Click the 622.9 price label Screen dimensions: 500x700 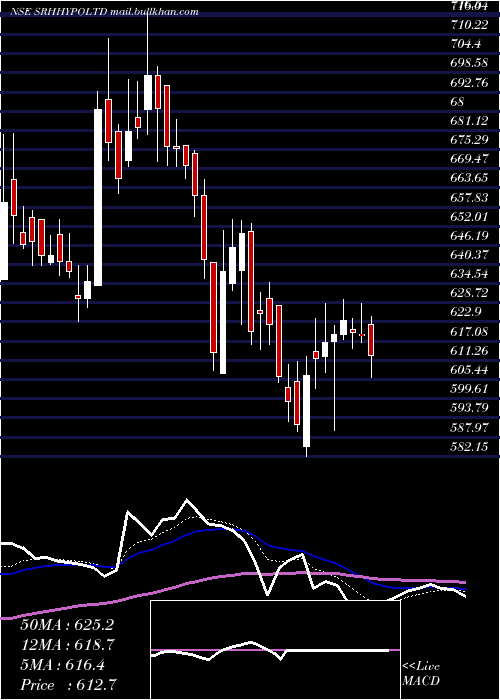[467, 312]
